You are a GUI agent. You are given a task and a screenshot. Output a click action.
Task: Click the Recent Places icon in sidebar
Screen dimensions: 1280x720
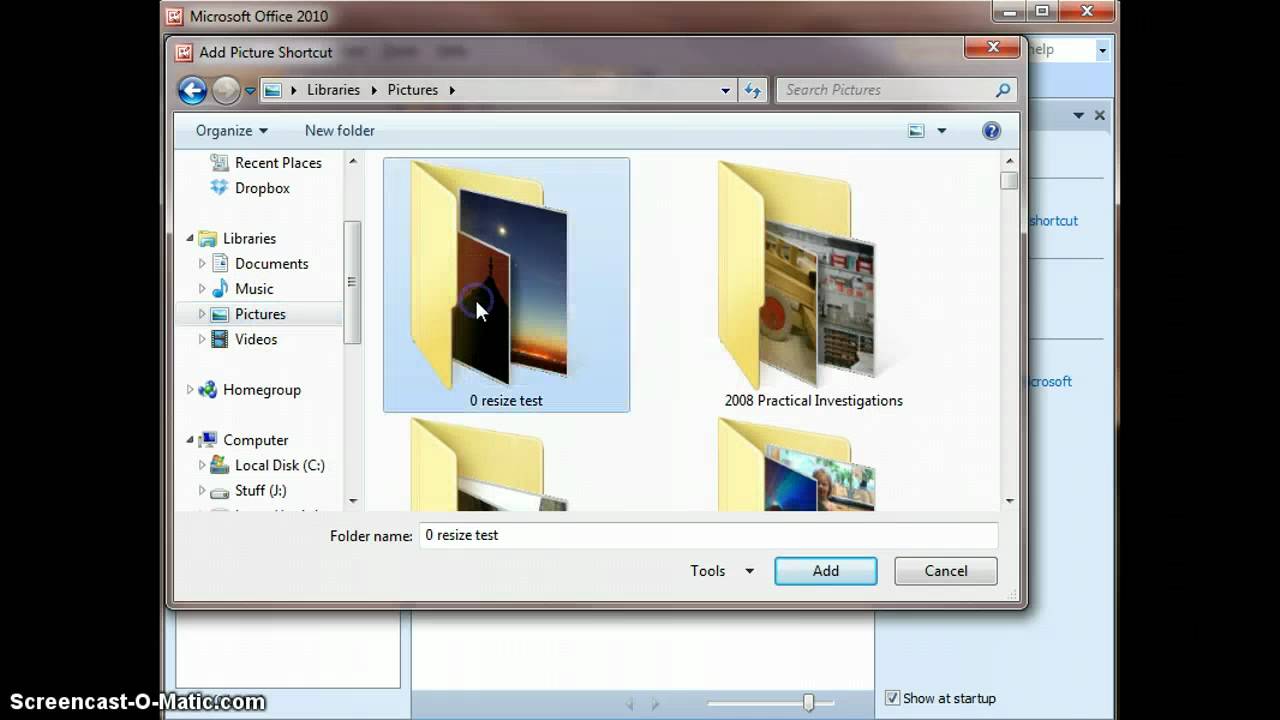coord(219,163)
